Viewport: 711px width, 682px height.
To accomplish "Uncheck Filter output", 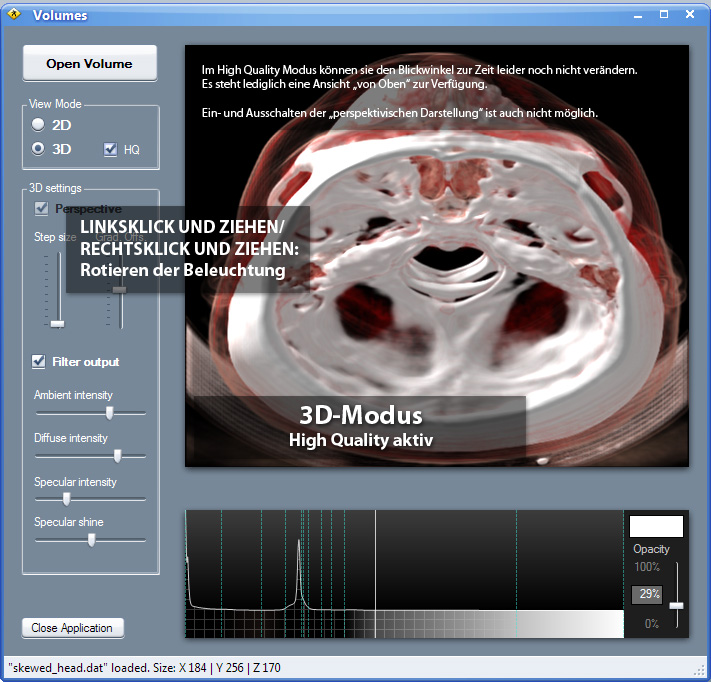I will 39,361.
